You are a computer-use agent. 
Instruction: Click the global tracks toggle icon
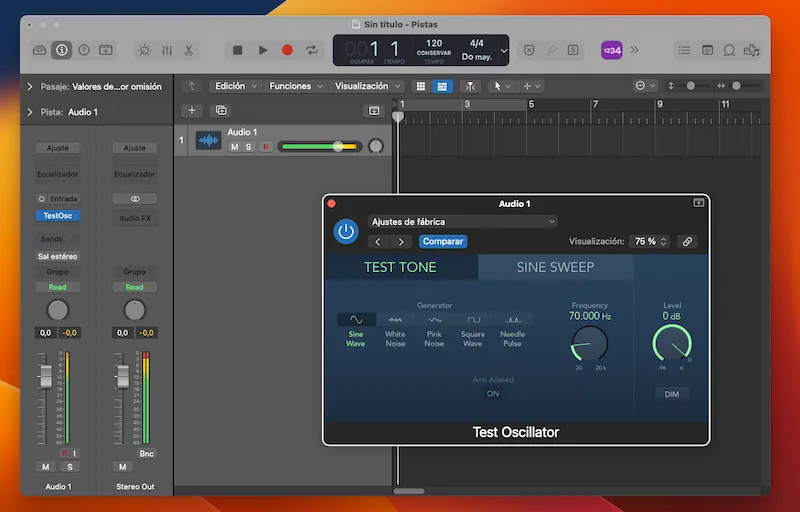pos(374,111)
